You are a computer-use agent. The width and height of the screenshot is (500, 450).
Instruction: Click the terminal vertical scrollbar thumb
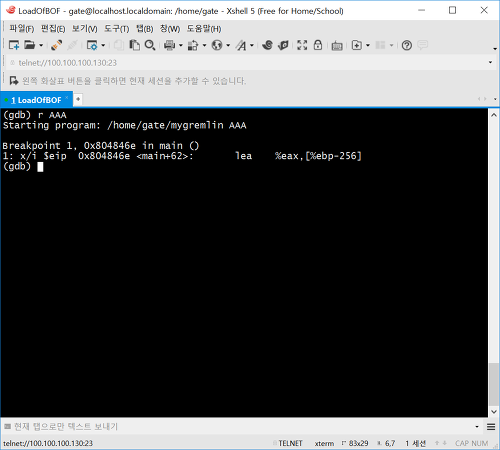coord(494,384)
